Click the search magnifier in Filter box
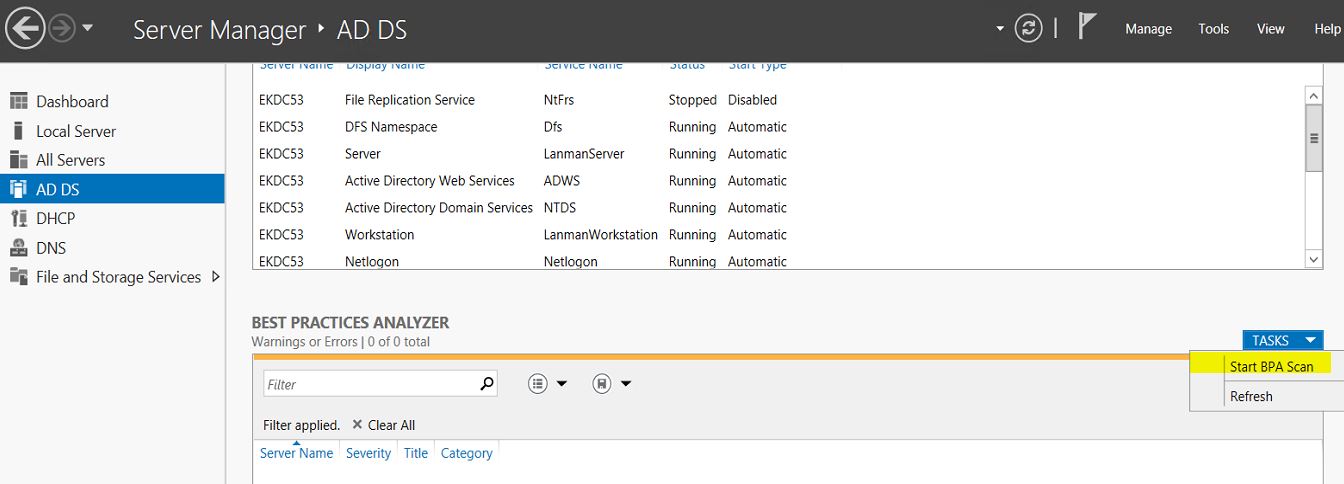Viewport: 1344px width, 484px height. click(487, 383)
